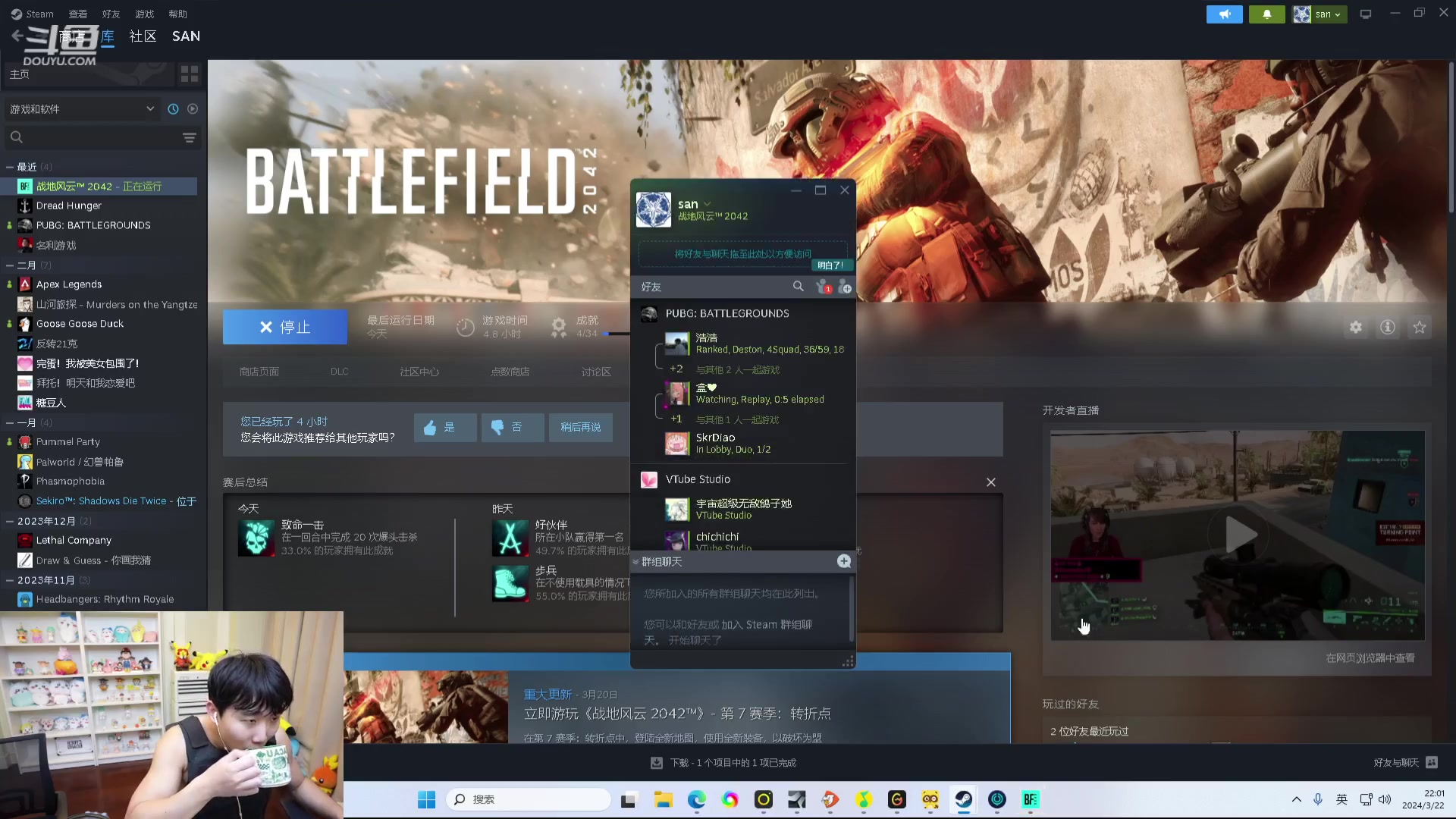This screenshot has height=819, width=1456.
Task: Add Battlefield 2042 to favorites star
Action: 1420,327
